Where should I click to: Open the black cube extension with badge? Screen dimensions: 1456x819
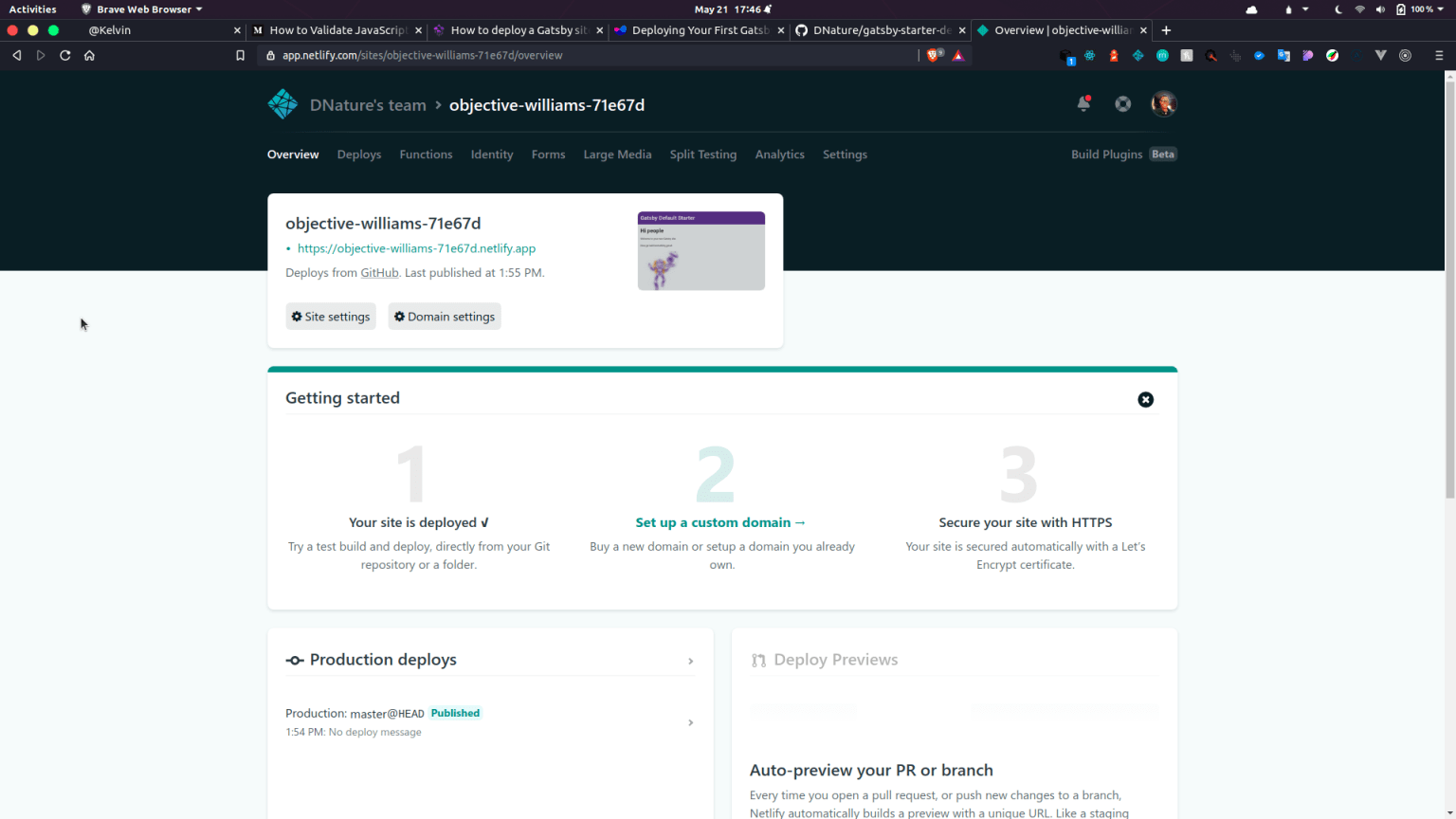pos(1066,57)
